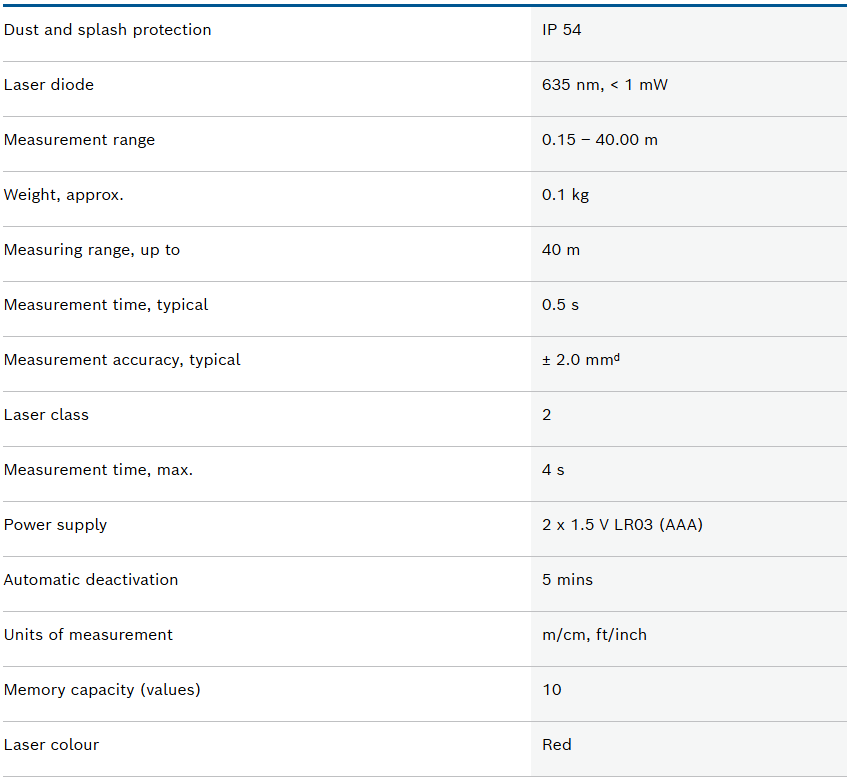
Task: Click the "Measurement range" label
Action: pos(80,140)
